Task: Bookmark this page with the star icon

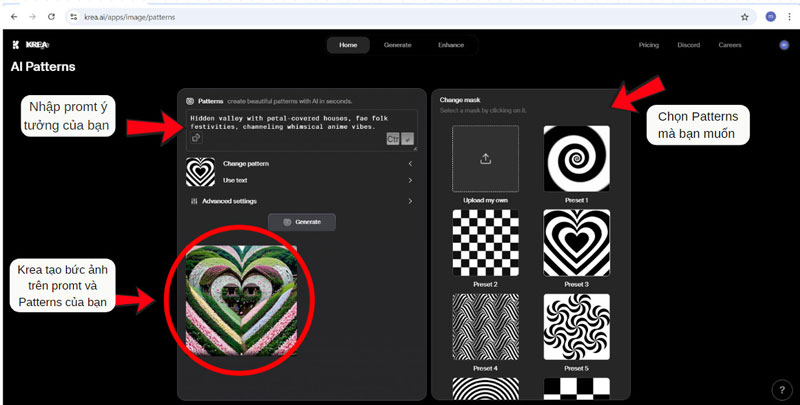Action: pos(744,17)
